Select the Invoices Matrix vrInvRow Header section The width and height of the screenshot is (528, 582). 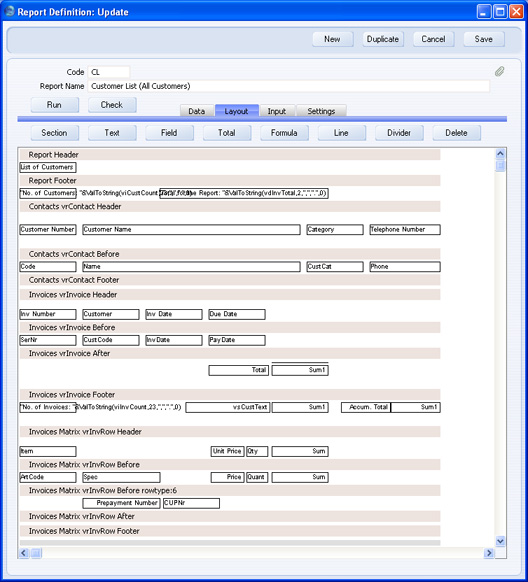(x=230, y=432)
